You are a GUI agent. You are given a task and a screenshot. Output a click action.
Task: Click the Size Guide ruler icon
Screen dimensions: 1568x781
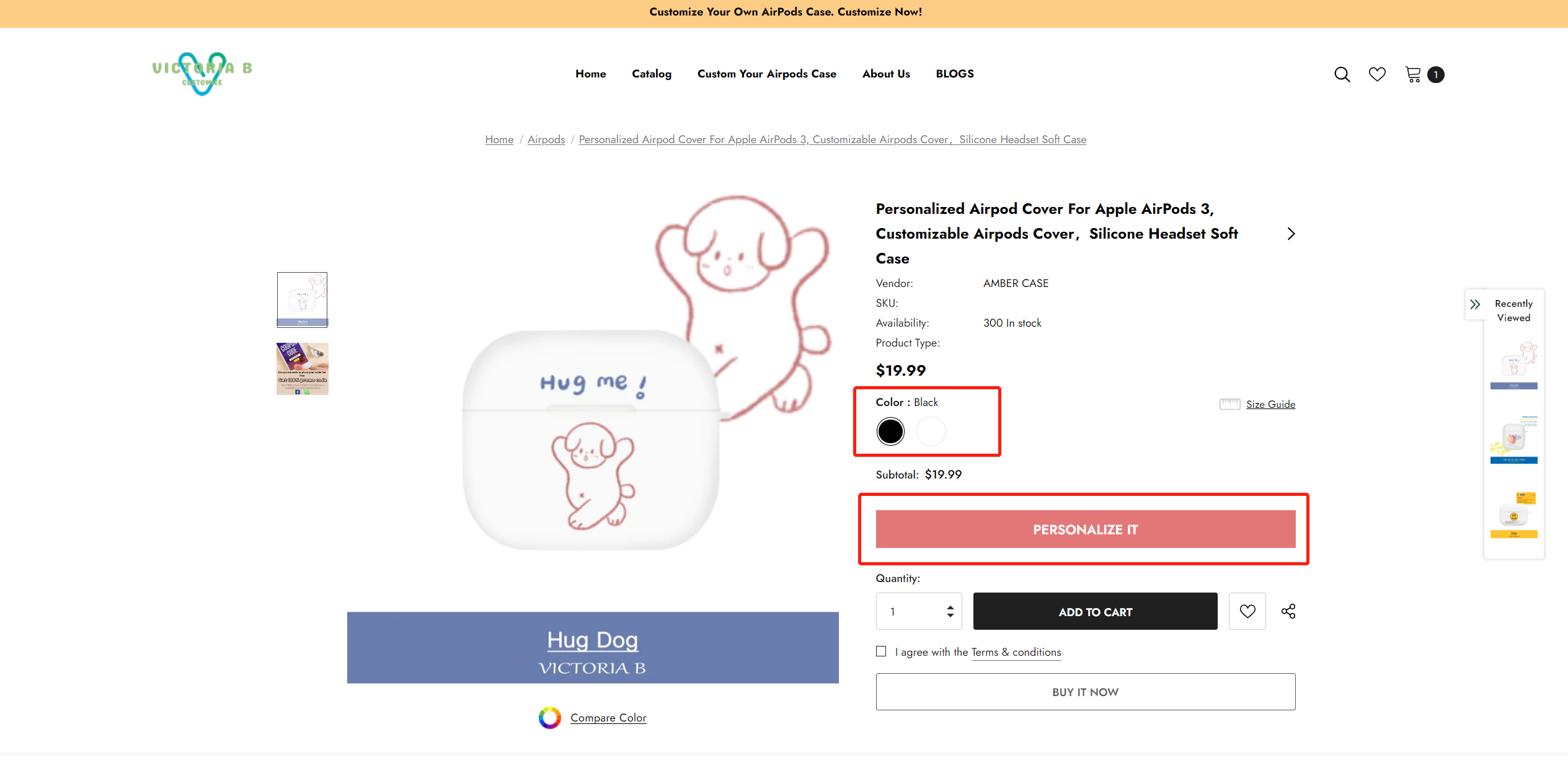click(x=1229, y=404)
